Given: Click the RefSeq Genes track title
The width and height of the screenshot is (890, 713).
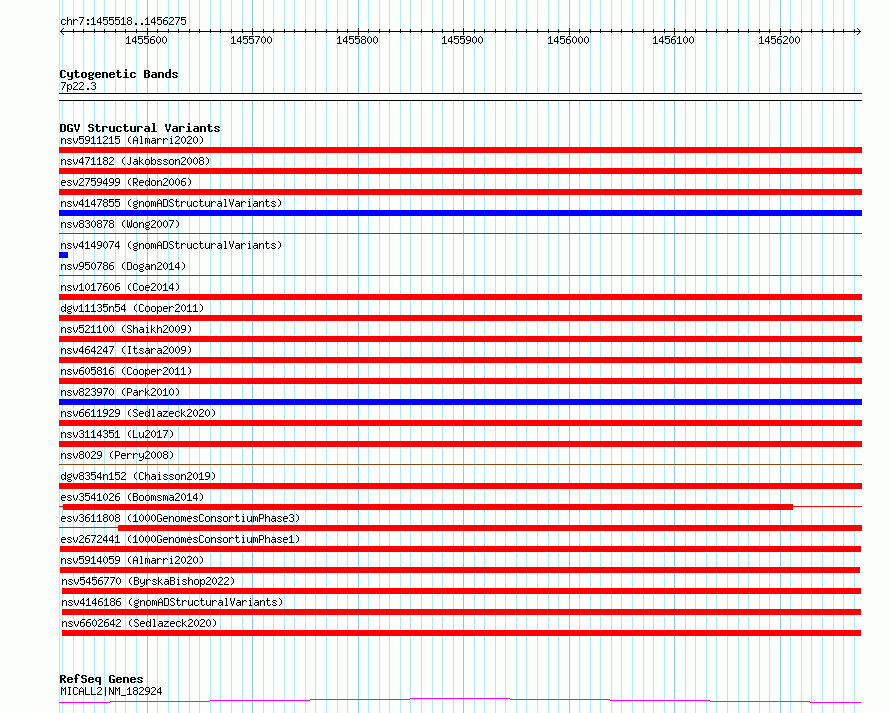Looking at the screenshot, I should [x=101, y=680].
